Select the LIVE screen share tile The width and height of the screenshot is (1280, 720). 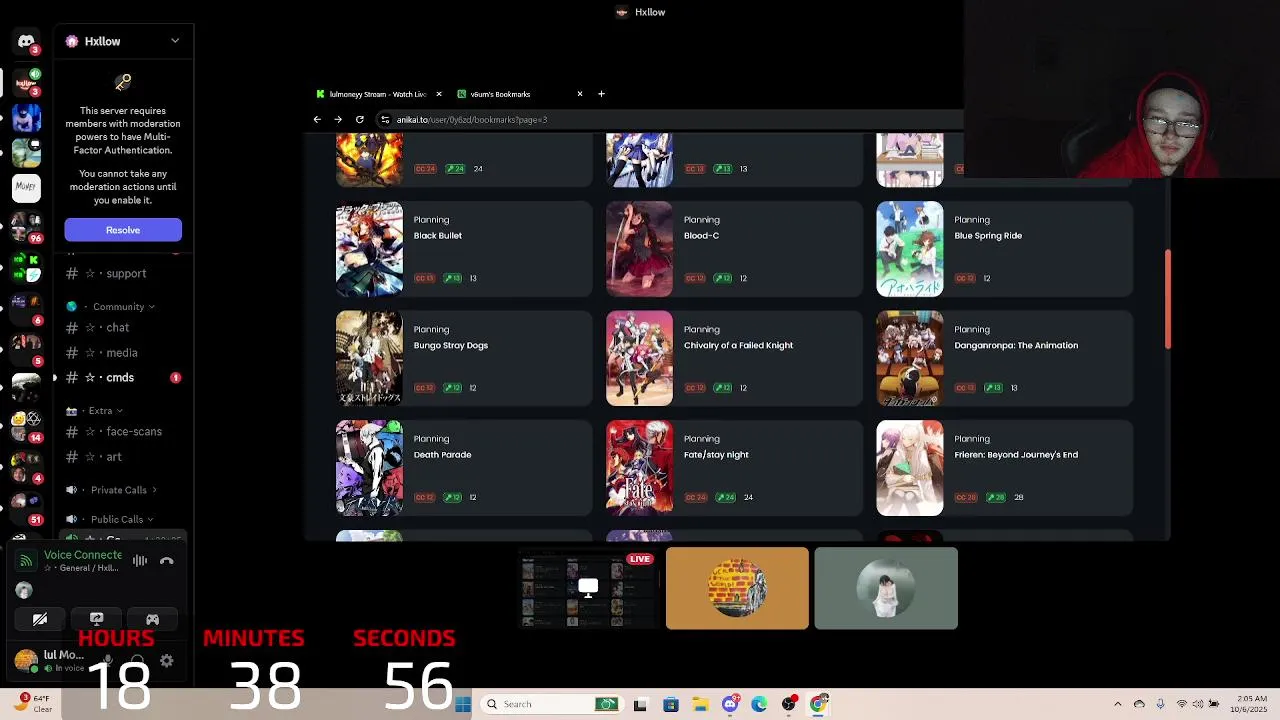(588, 588)
